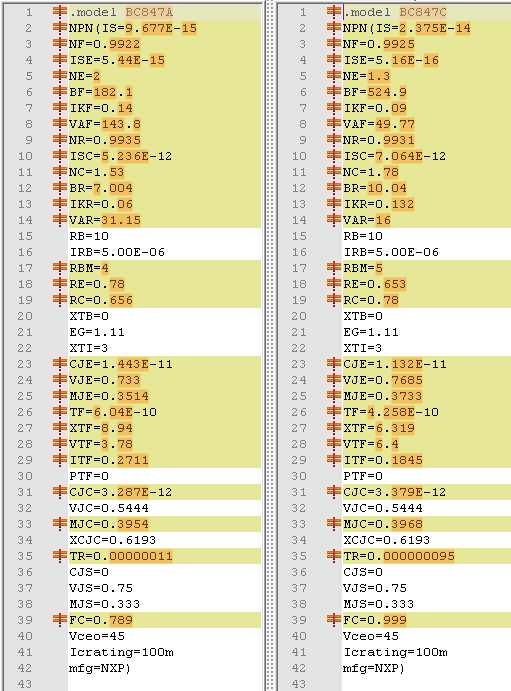The width and height of the screenshot is (511, 691).
Task: Click change marker next to VJE=0.7685
Action: [334, 379]
